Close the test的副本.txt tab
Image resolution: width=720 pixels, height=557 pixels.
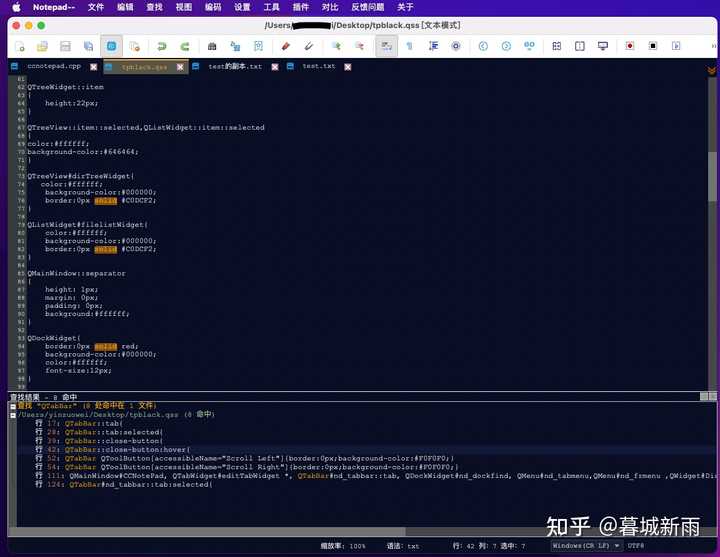(275, 67)
